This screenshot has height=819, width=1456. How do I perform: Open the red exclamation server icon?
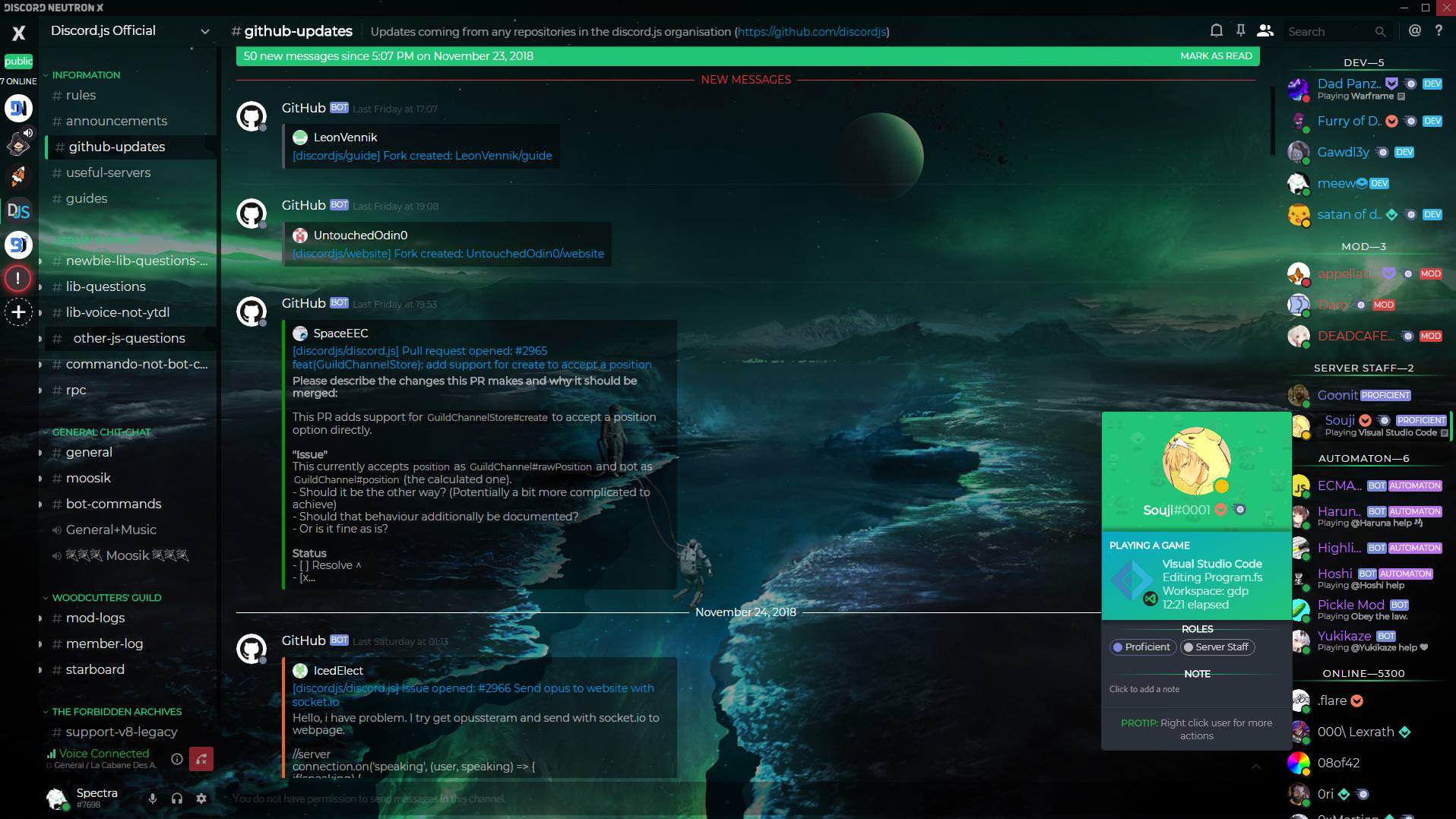pos(18,278)
